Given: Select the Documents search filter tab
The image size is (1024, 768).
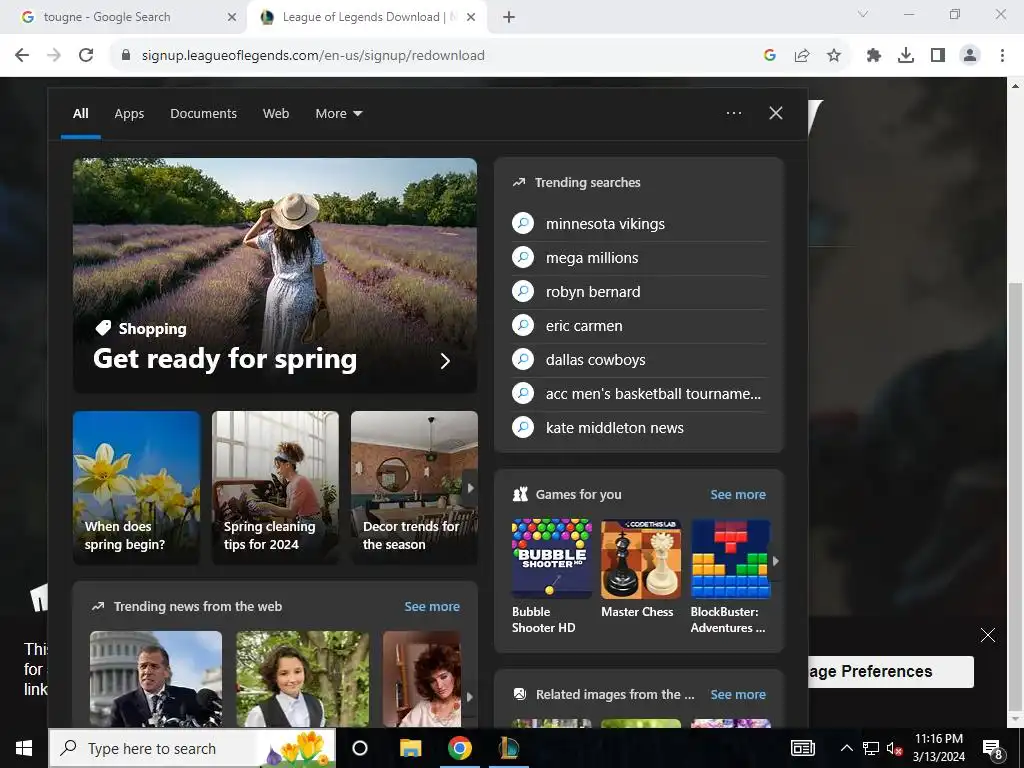Looking at the screenshot, I should coord(203,114).
